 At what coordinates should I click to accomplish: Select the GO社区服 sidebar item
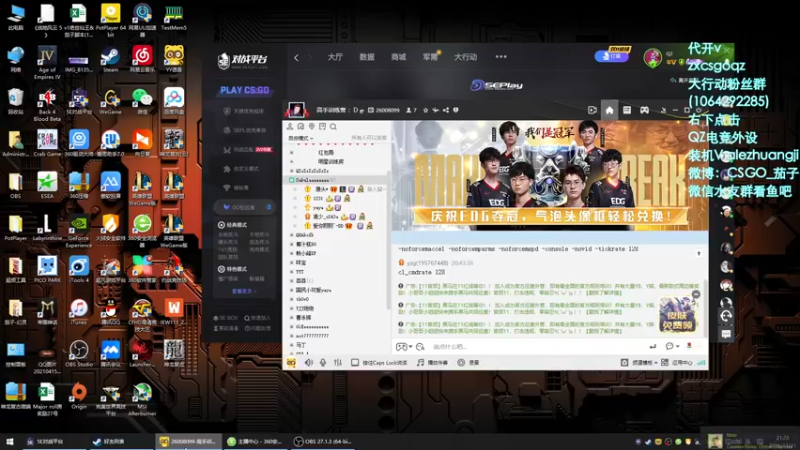[245, 207]
